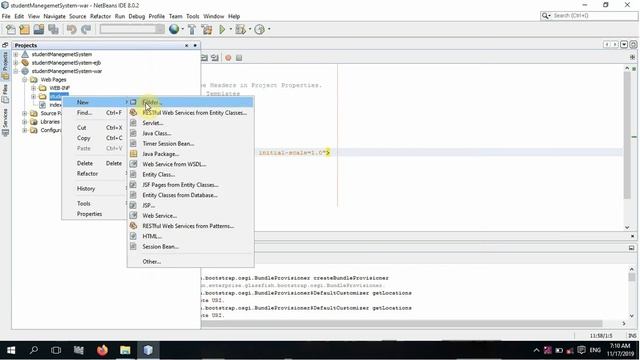Open the Navigate menu
The height and width of the screenshot is (360, 640).
click(54, 16)
